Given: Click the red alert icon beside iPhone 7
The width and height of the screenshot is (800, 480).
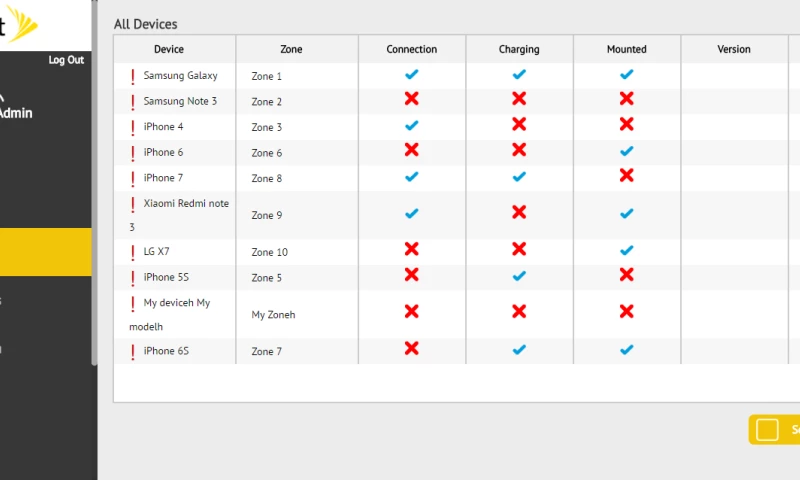Looking at the screenshot, I should point(132,178).
